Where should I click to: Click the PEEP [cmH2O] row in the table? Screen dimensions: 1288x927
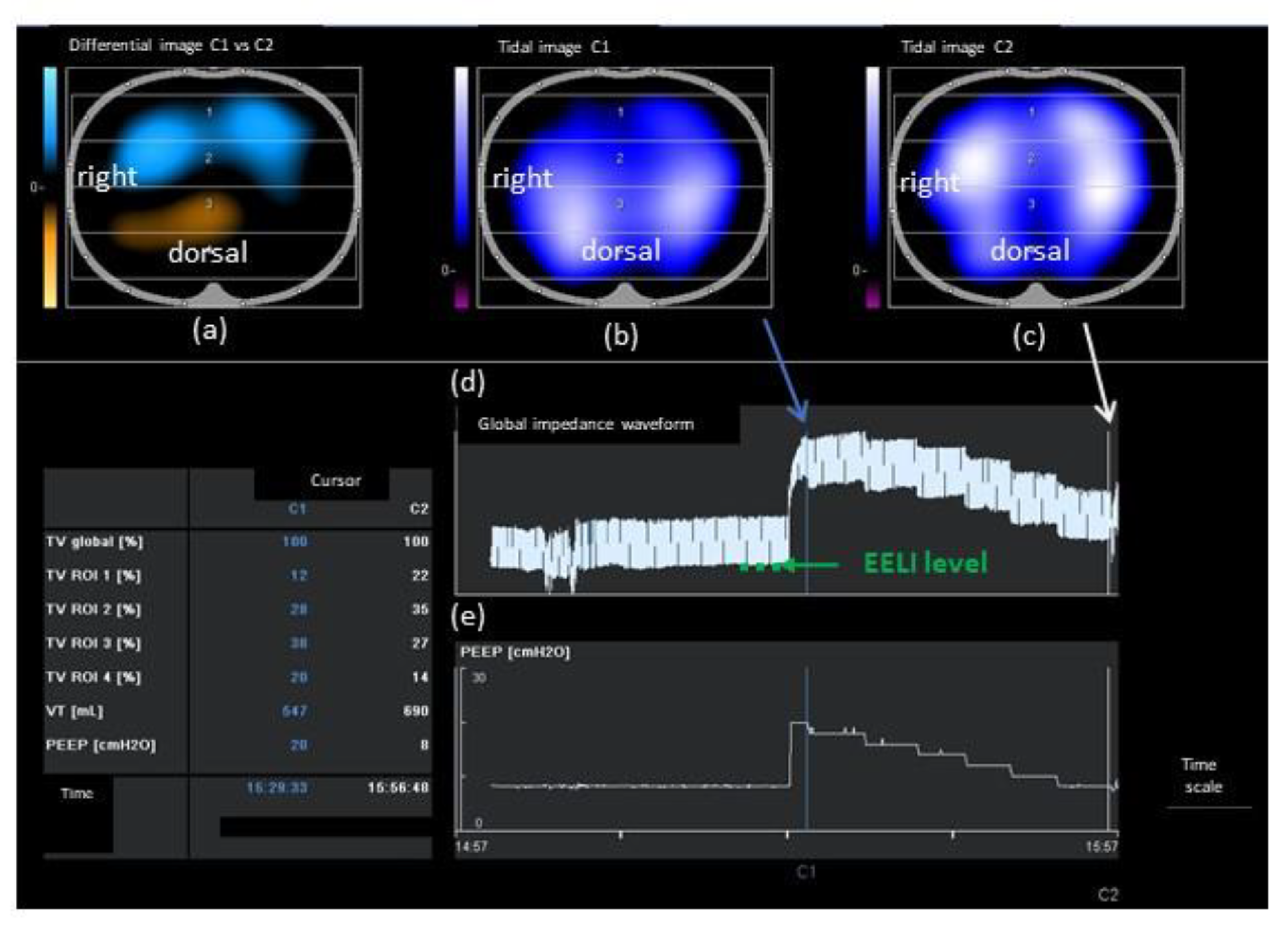pos(100,745)
